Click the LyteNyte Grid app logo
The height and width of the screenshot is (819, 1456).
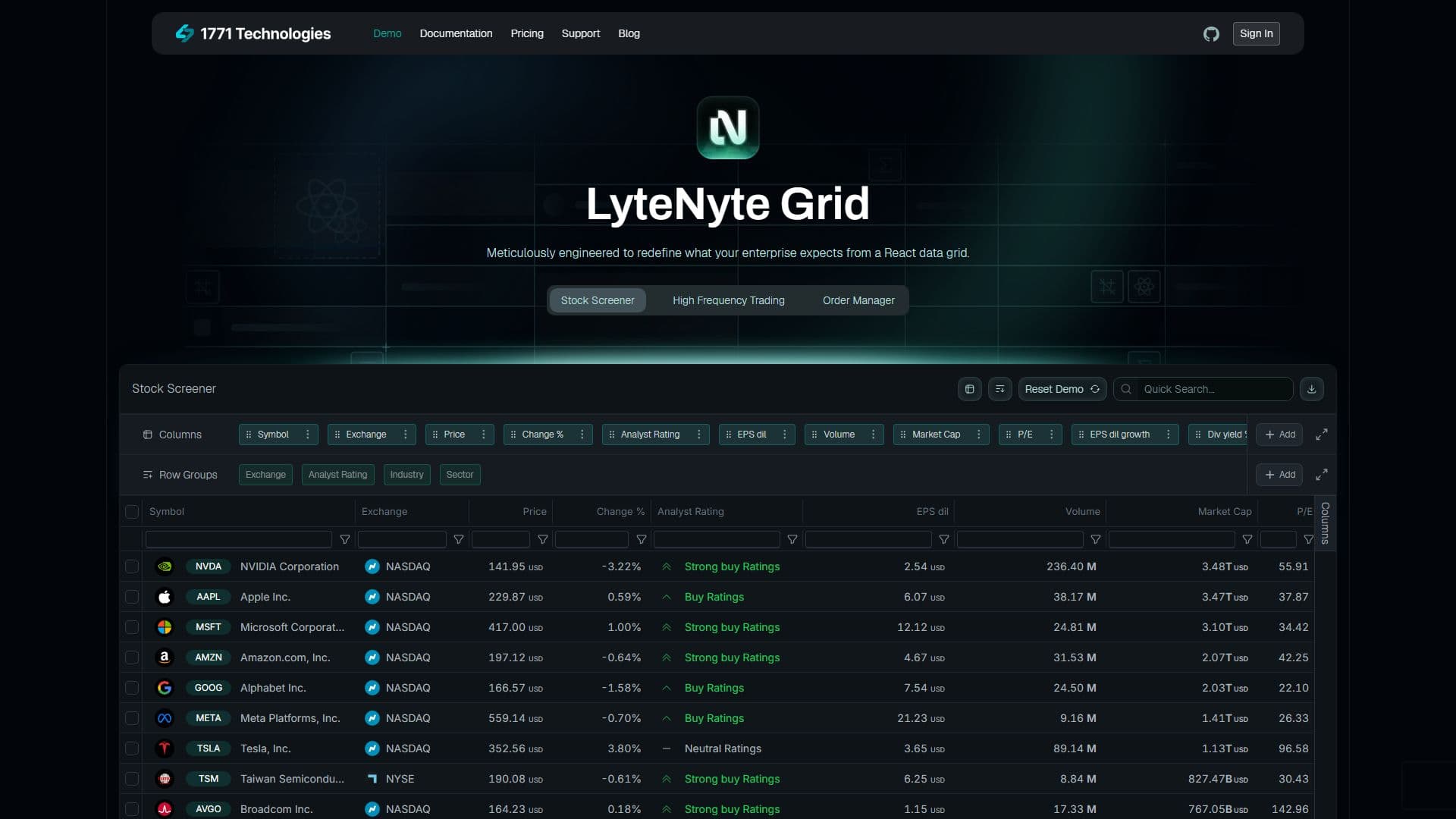tap(728, 127)
